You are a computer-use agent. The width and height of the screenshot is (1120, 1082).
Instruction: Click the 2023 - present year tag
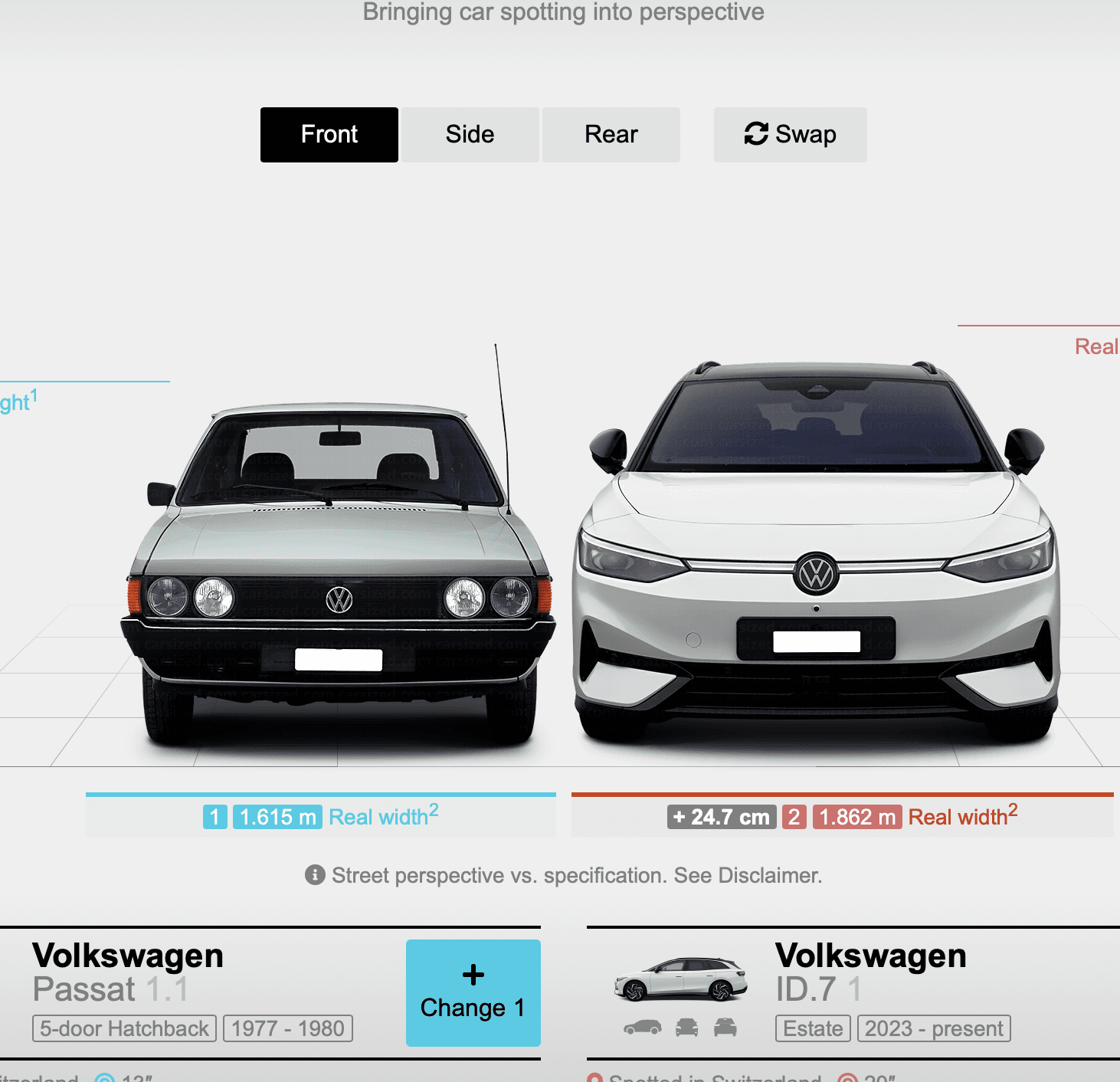point(934,1028)
